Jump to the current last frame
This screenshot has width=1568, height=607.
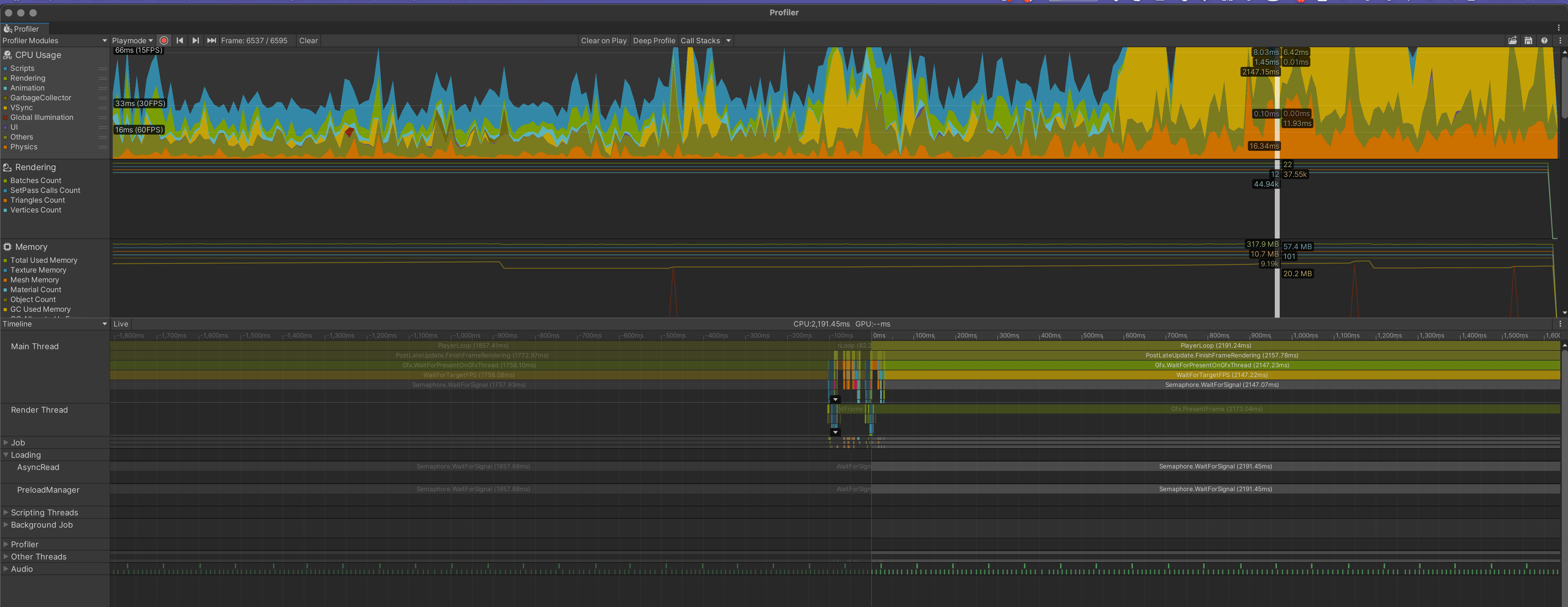211,41
